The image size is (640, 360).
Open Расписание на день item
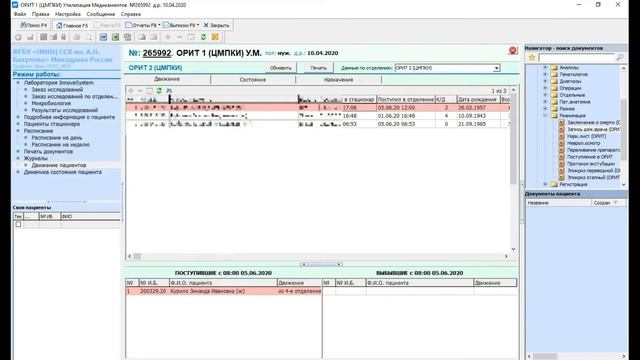57,138
